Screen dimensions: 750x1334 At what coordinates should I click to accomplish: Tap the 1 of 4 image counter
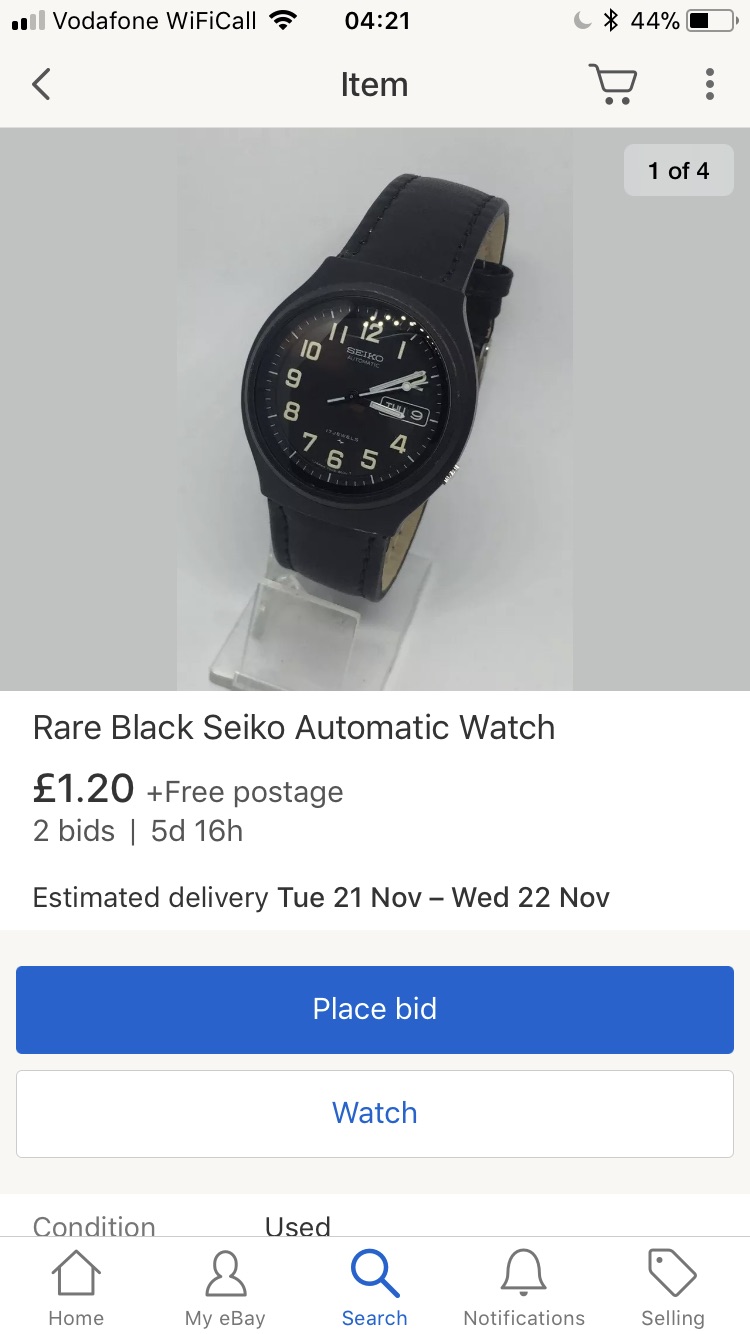(679, 171)
